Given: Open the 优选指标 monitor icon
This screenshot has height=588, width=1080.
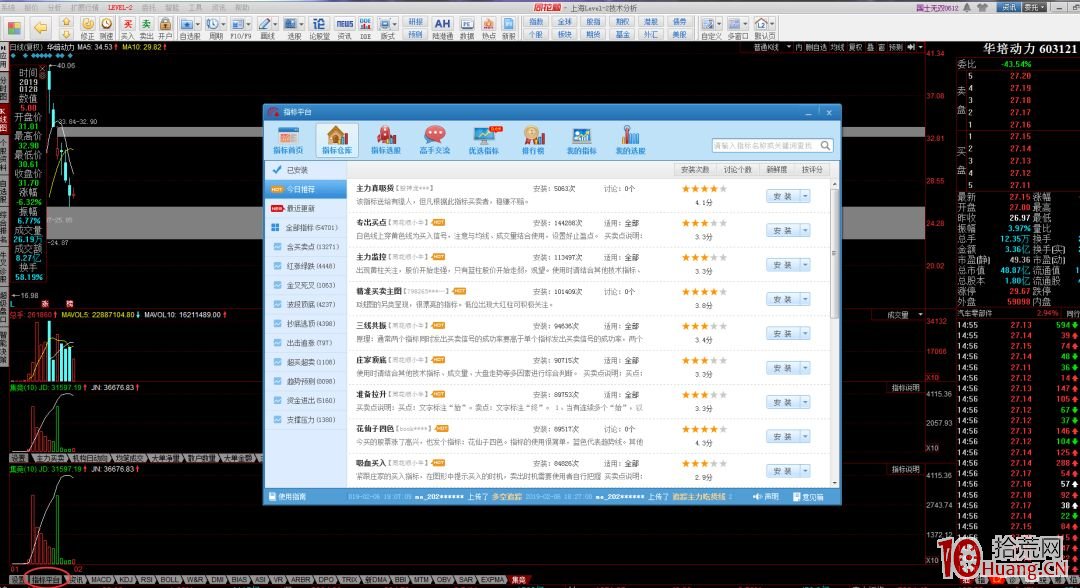Looking at the screenshot, I should (x=484, y=140).
